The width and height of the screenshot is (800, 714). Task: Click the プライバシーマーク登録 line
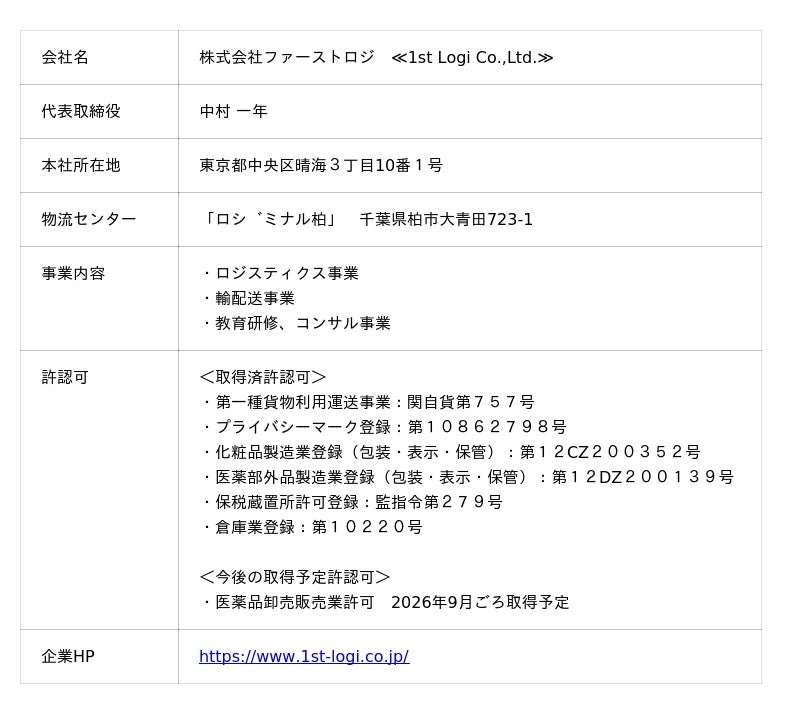384,427
